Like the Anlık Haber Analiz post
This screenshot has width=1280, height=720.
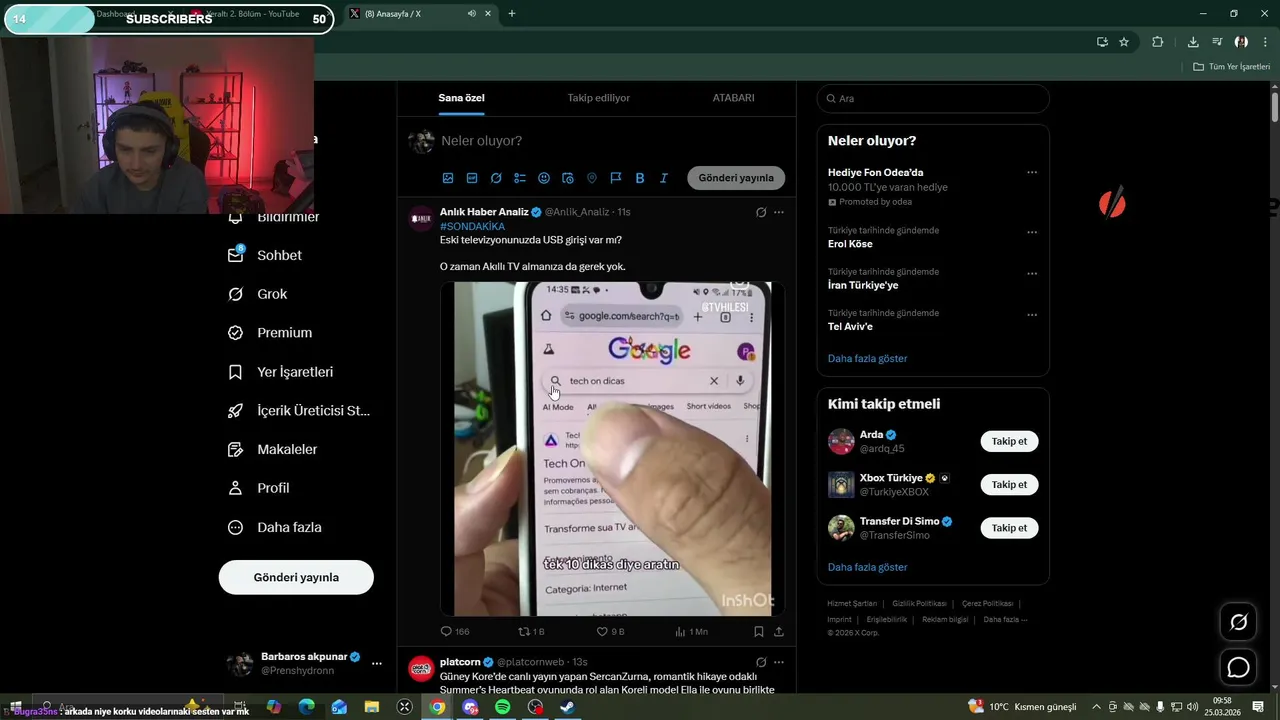[610, 632]
